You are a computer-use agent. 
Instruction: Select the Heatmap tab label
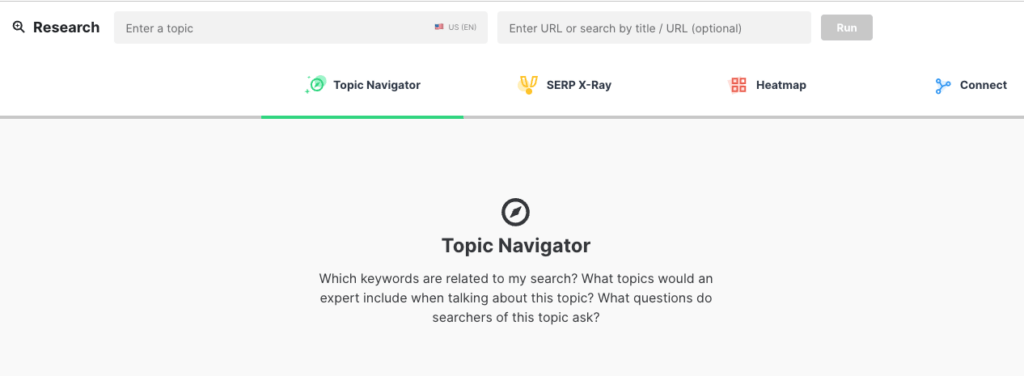(781, 85)
